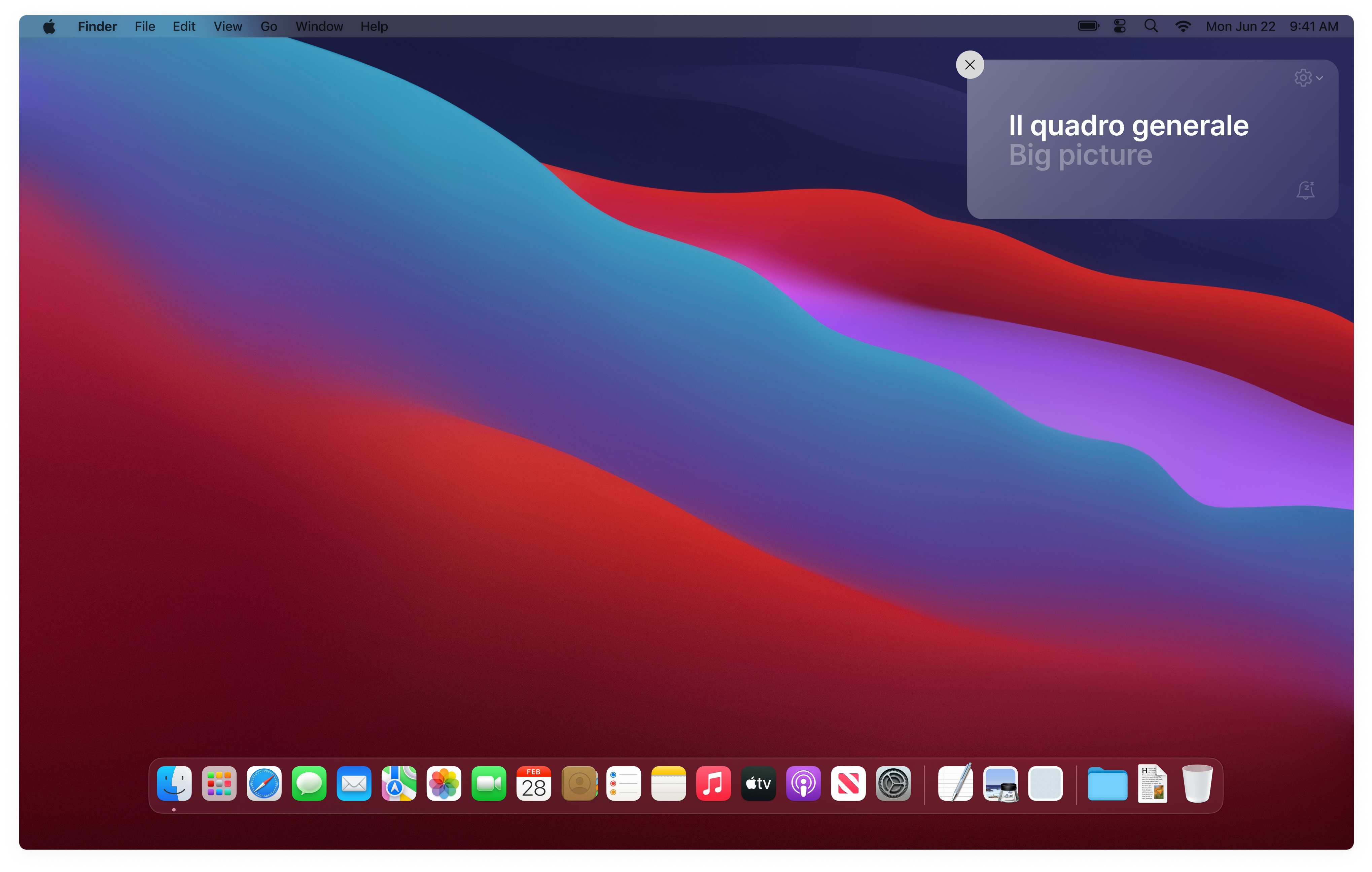Open the News app icon
The height and width of the screenshot is (872, 1372).
(x=848, y=784)
